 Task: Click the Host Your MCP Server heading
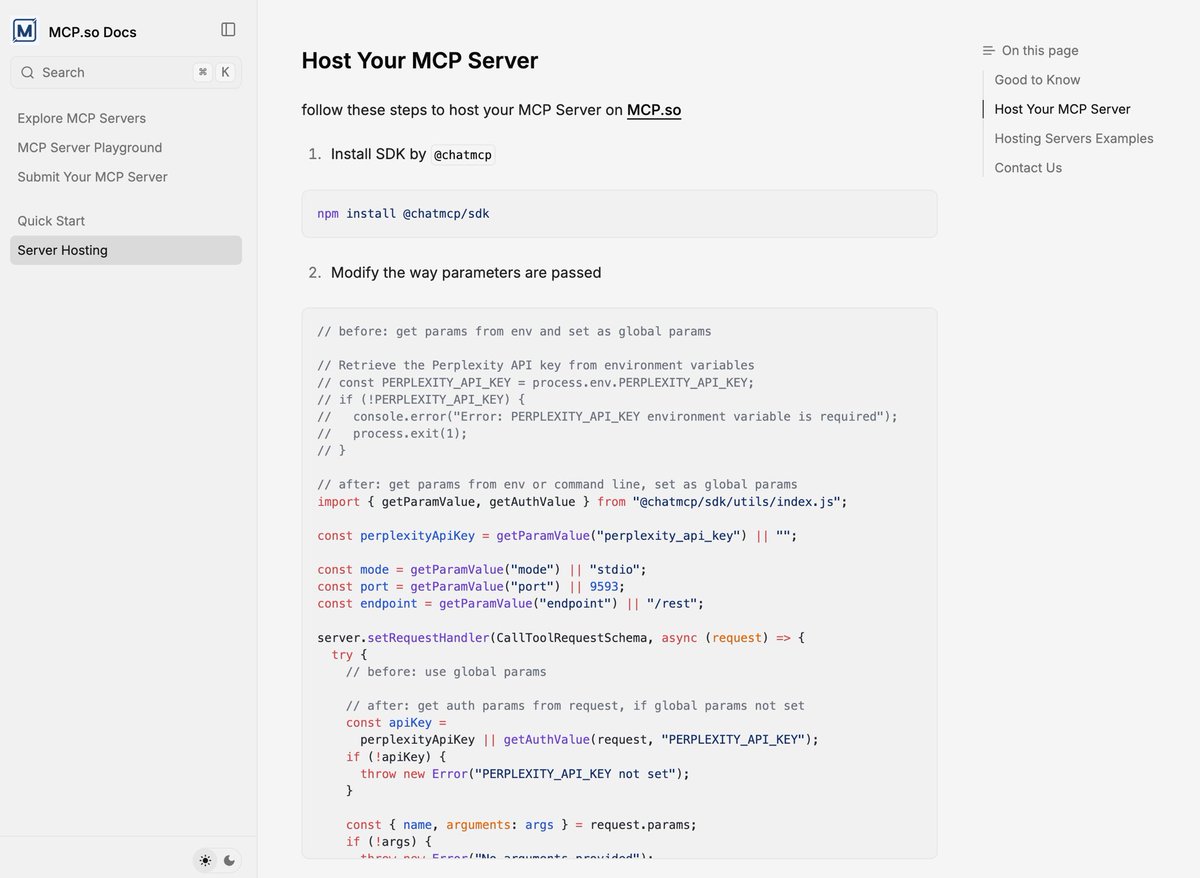point(420,60)
